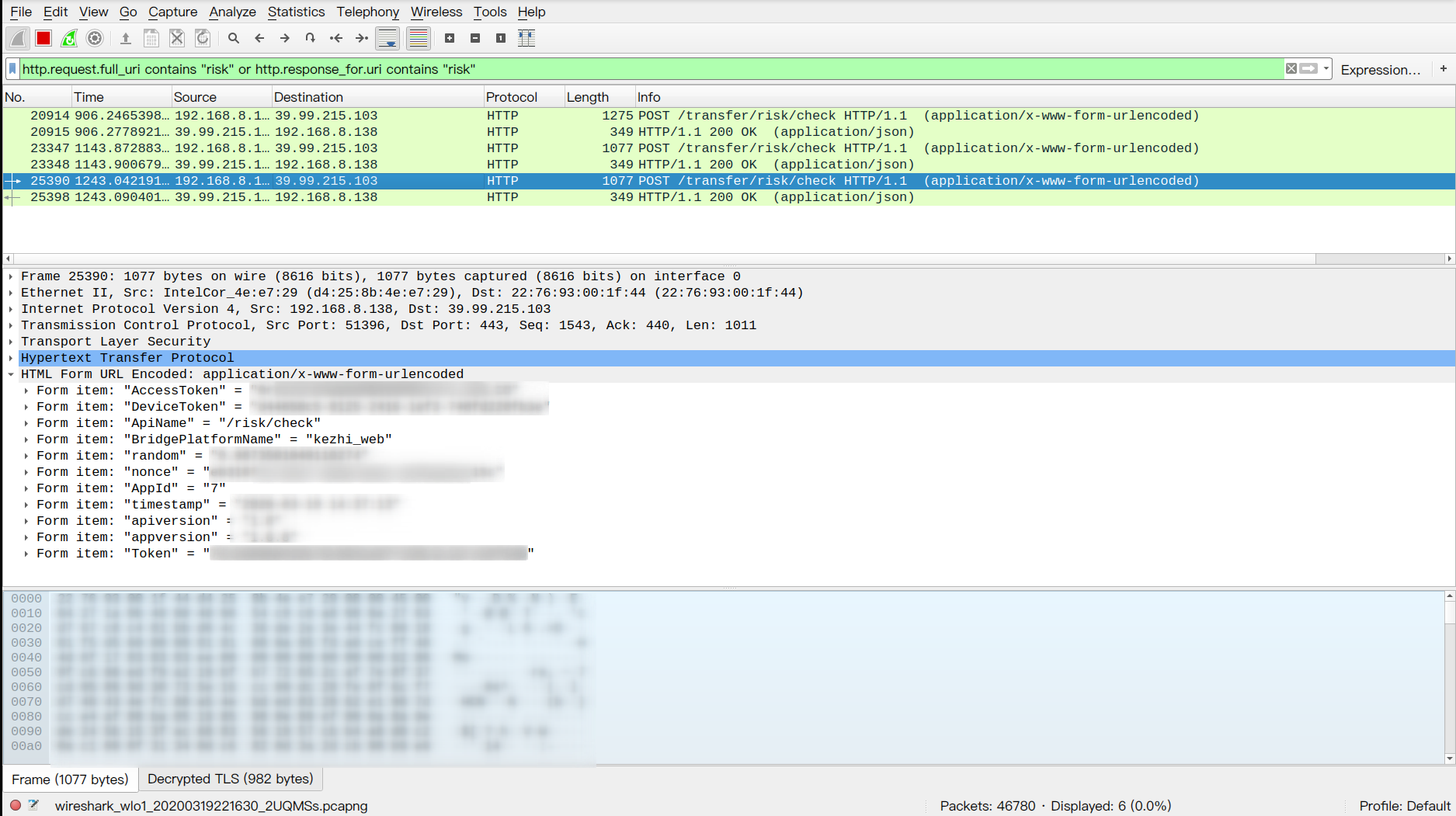
Task: Start a new capture with the shark fin icon
Action: [18, 38]
